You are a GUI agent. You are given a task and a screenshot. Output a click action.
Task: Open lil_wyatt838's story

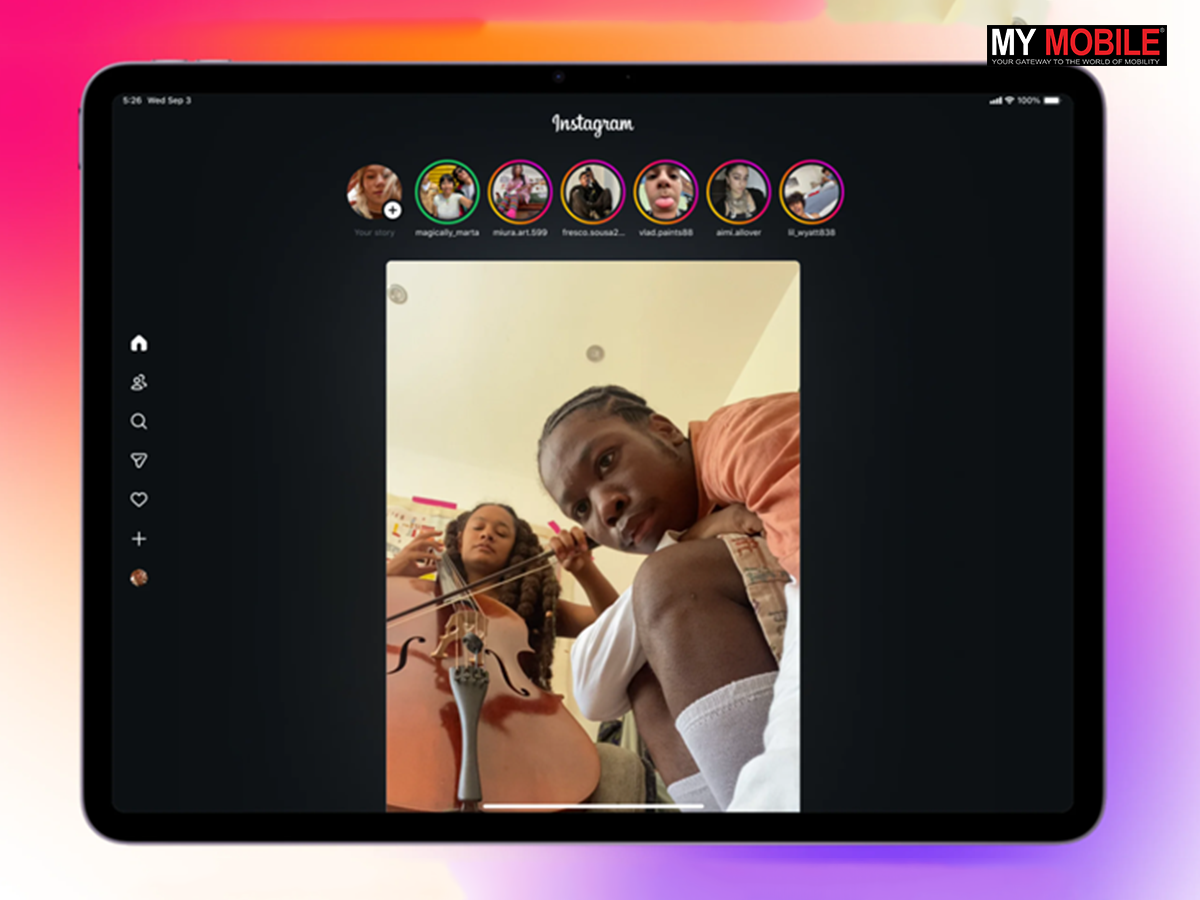pyautogui.click(x=811, y=191)
